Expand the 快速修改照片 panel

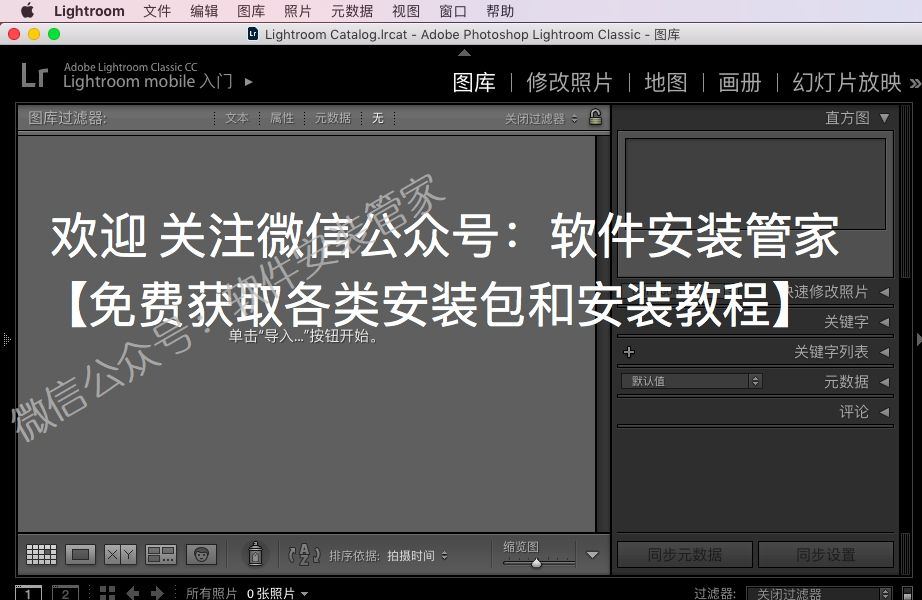click(x=884, y=292)
